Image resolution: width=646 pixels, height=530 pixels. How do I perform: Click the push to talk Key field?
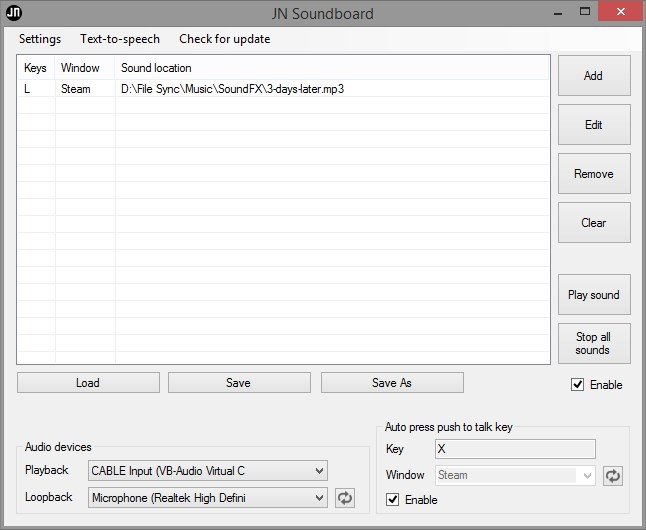click(514, 449)
